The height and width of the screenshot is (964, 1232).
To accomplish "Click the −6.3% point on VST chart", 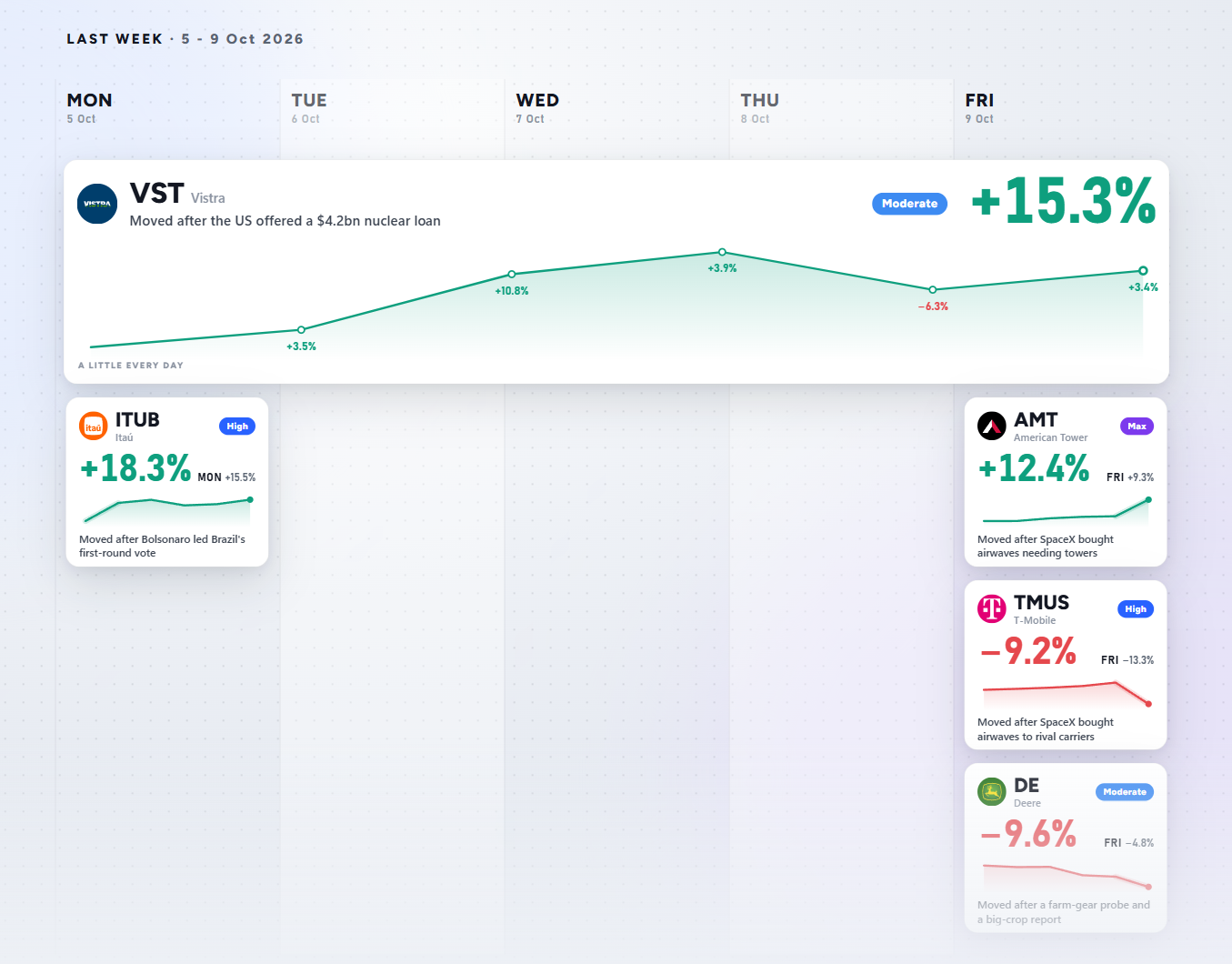I will point(933,290).
